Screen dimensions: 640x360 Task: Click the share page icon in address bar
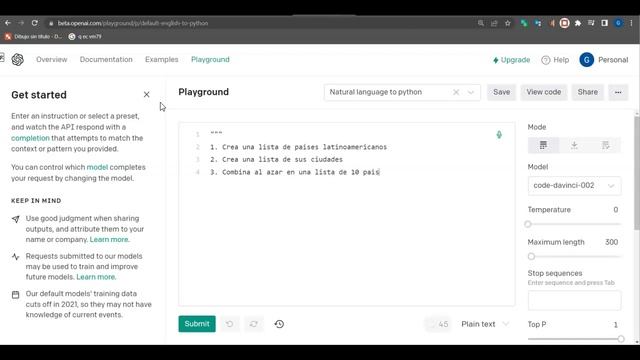pos(494,23)
